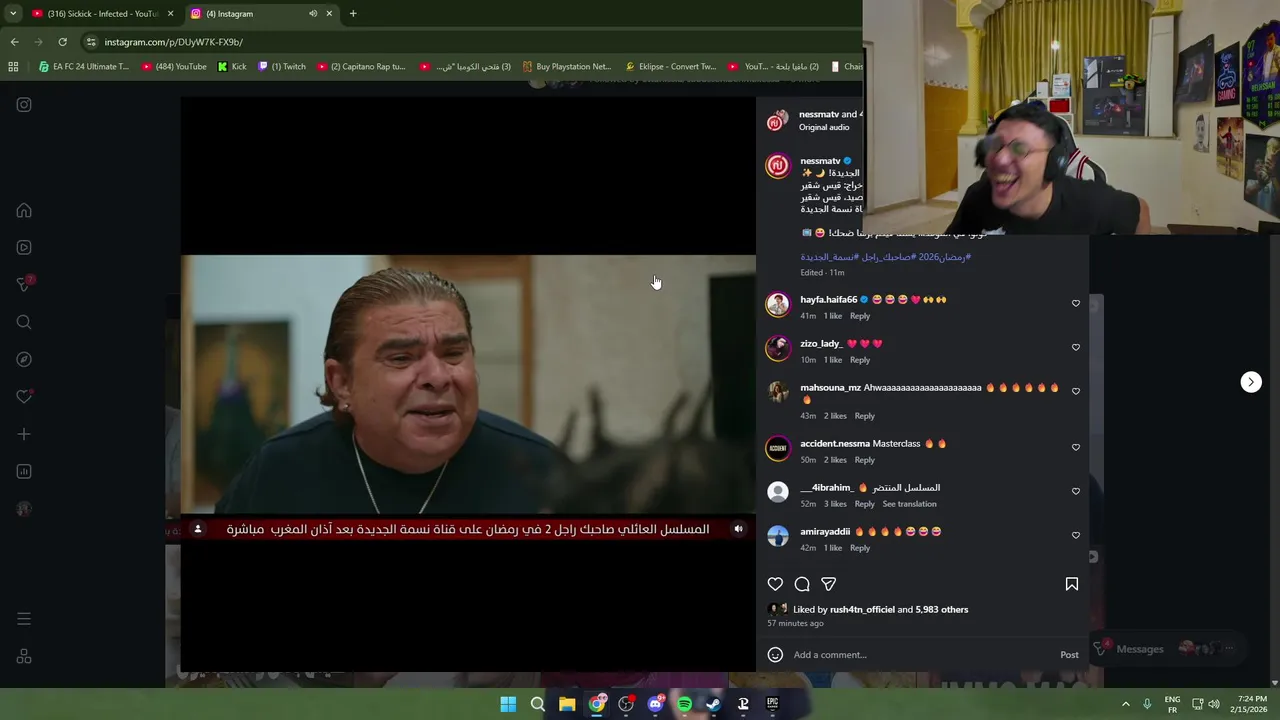This screenshot has height=720, width=1280.
Task: Show hidden system tray icons
Action: (1125, 704)
